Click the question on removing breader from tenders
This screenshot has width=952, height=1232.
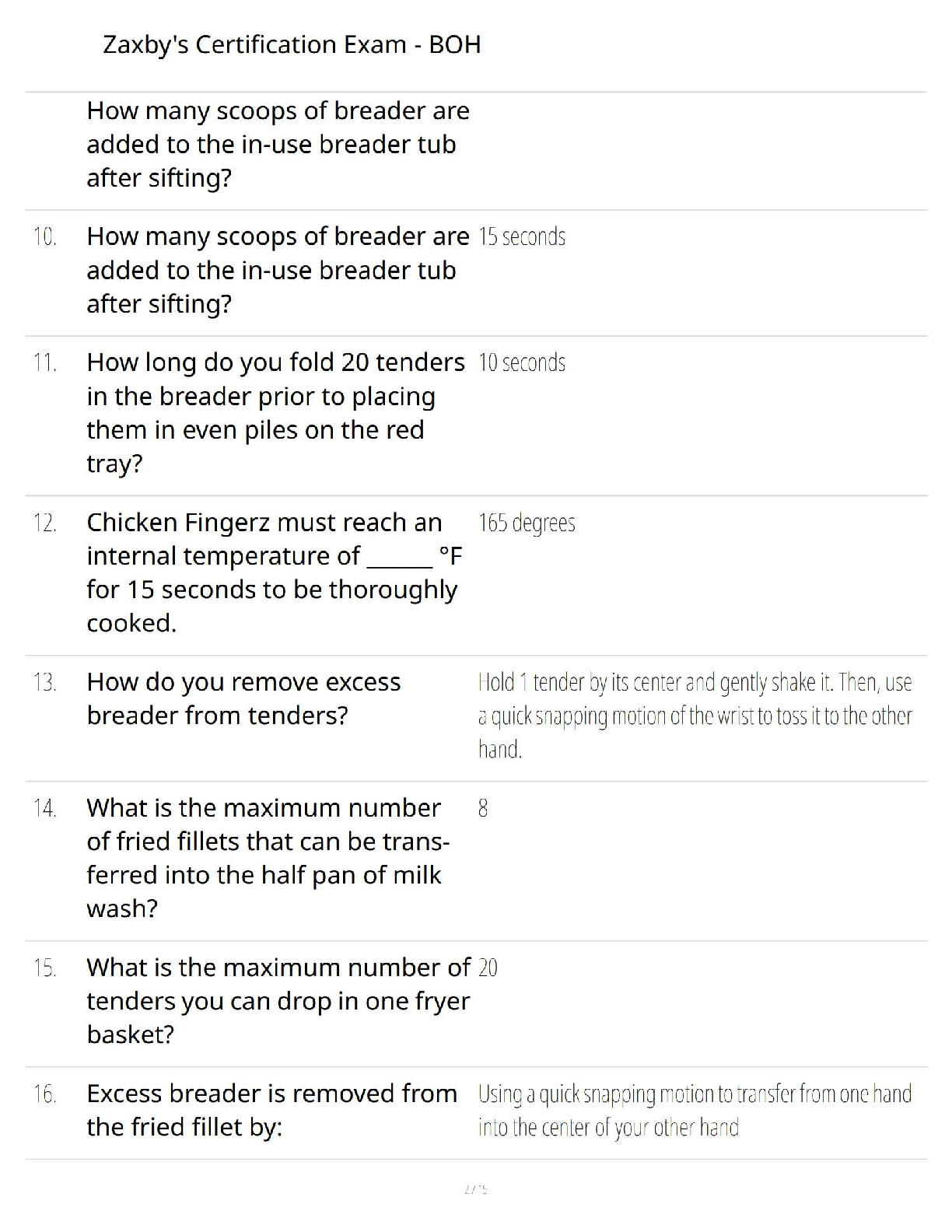coord(243,698)
